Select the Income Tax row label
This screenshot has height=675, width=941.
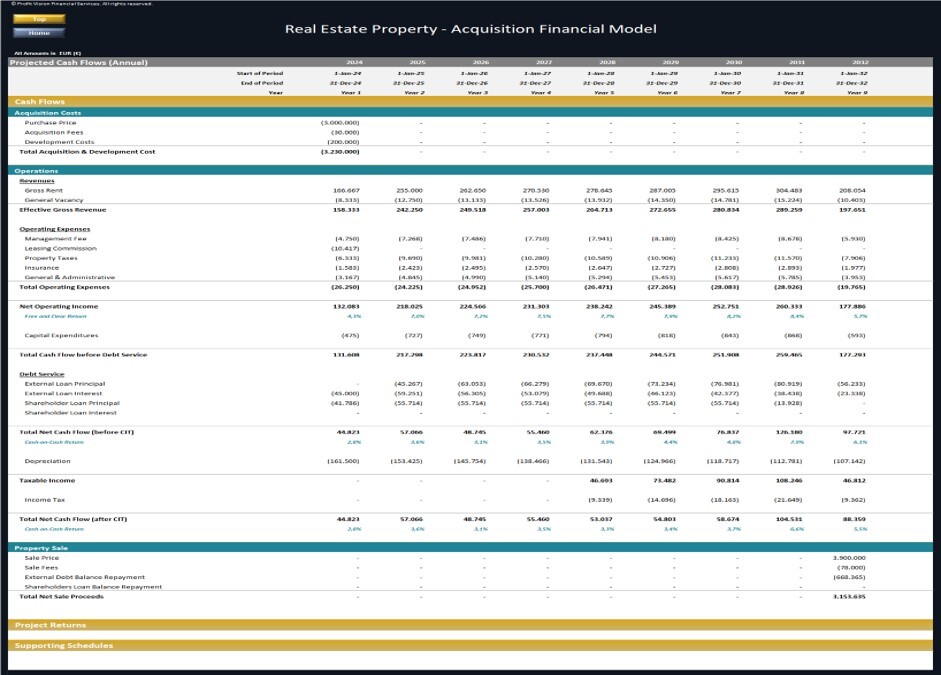click(x=44, y=500)
